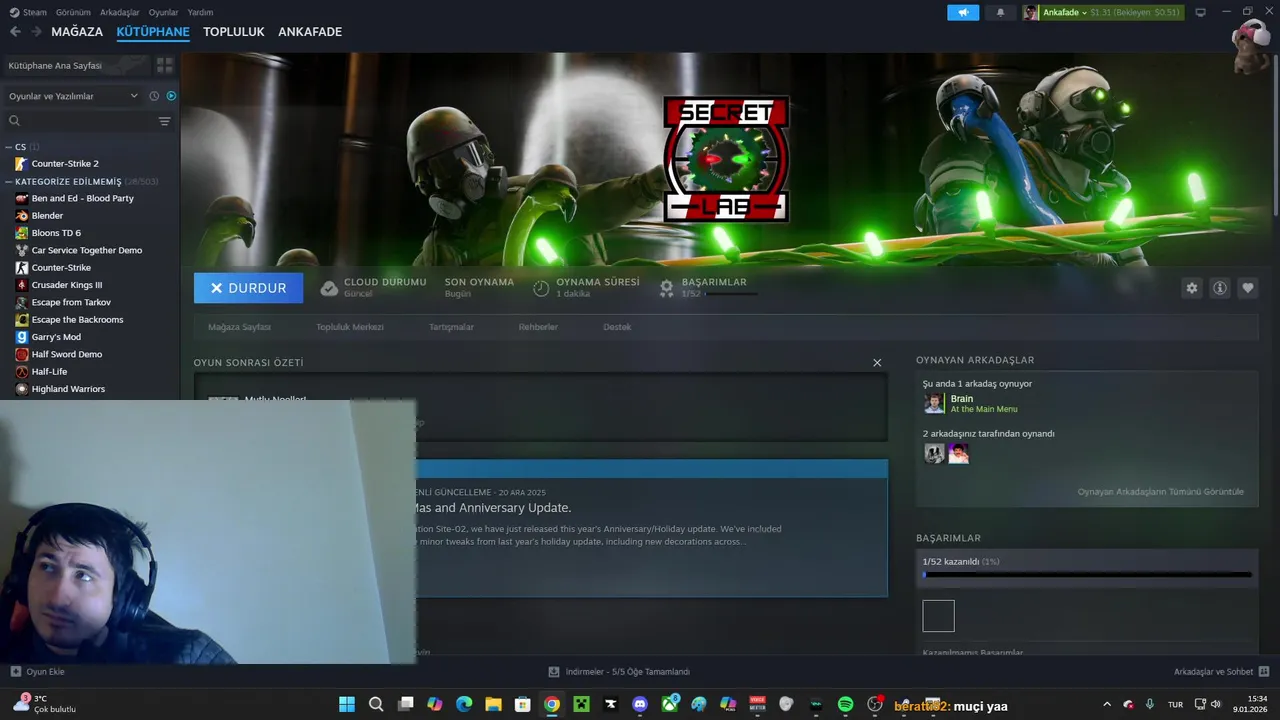Select Garry's Mod
The image size is (1280, 720).
pos(56,337)
